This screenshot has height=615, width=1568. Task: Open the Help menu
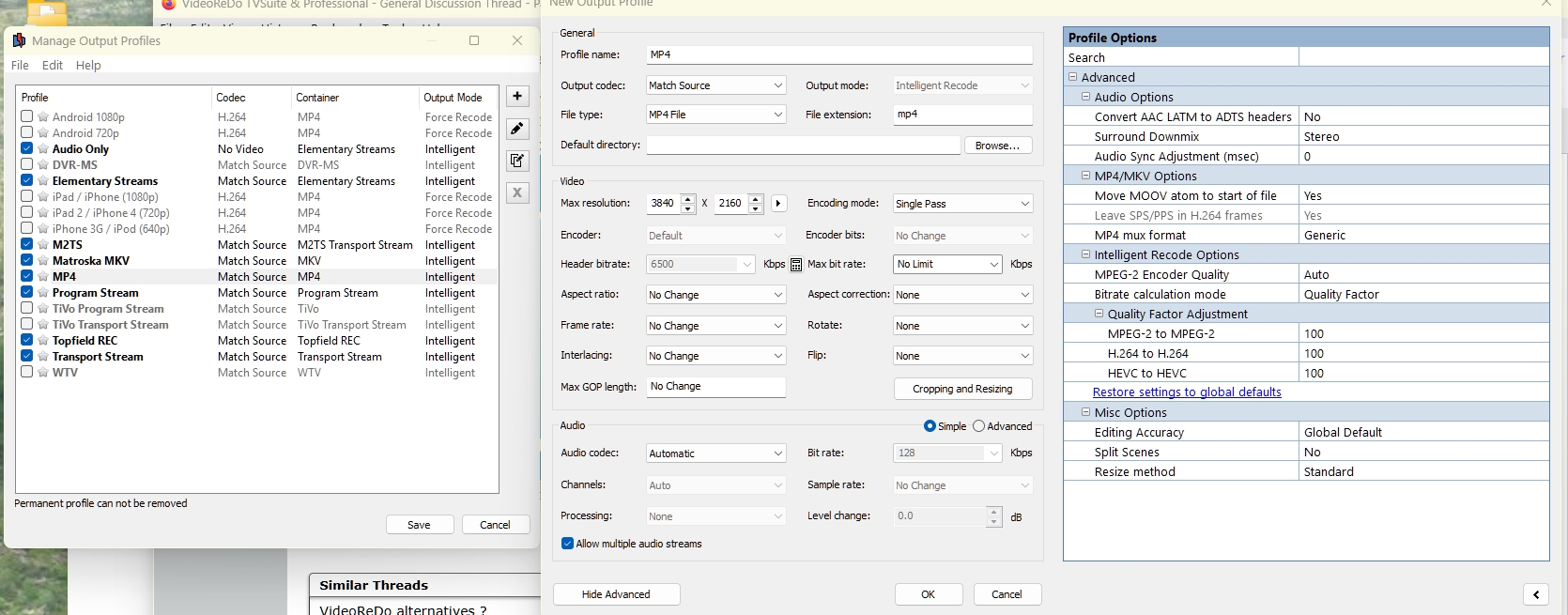[x=88, y=65]
